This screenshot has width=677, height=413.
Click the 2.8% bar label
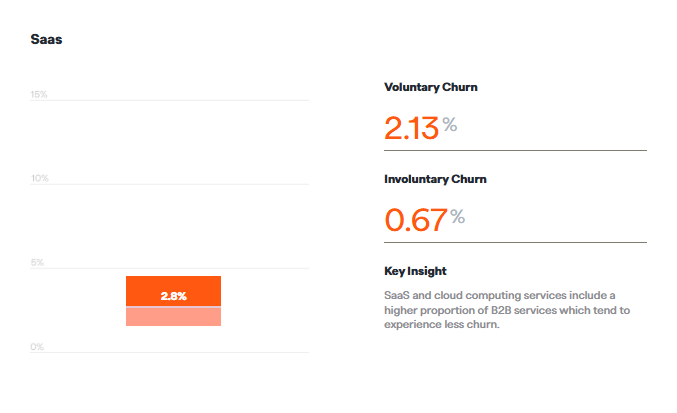(x=174, y=296)
